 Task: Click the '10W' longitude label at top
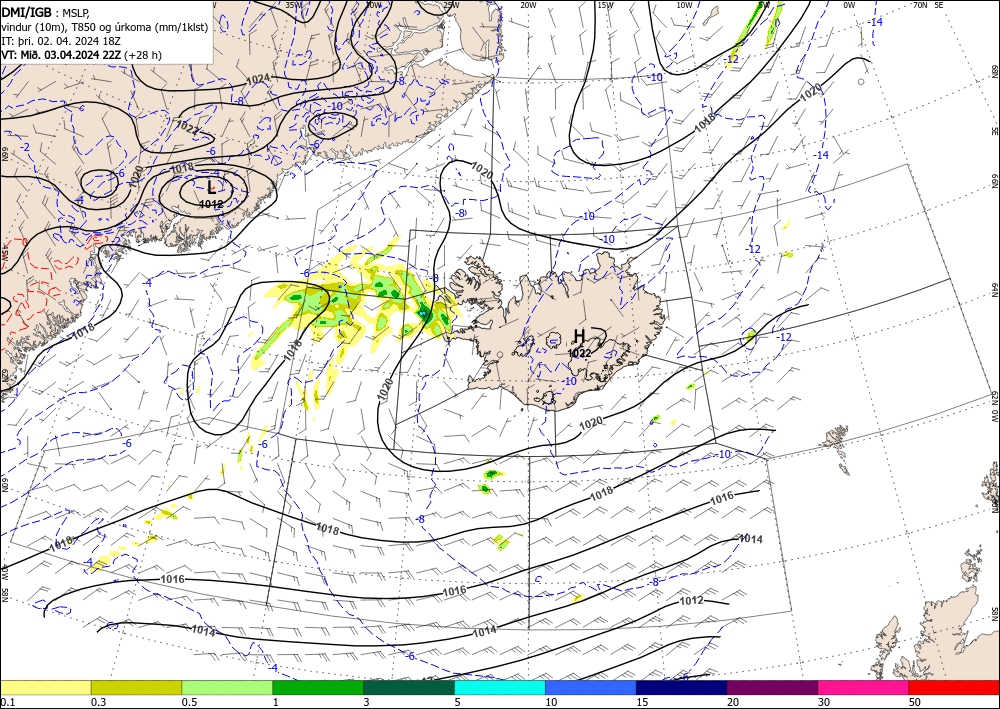pos(684,5)
